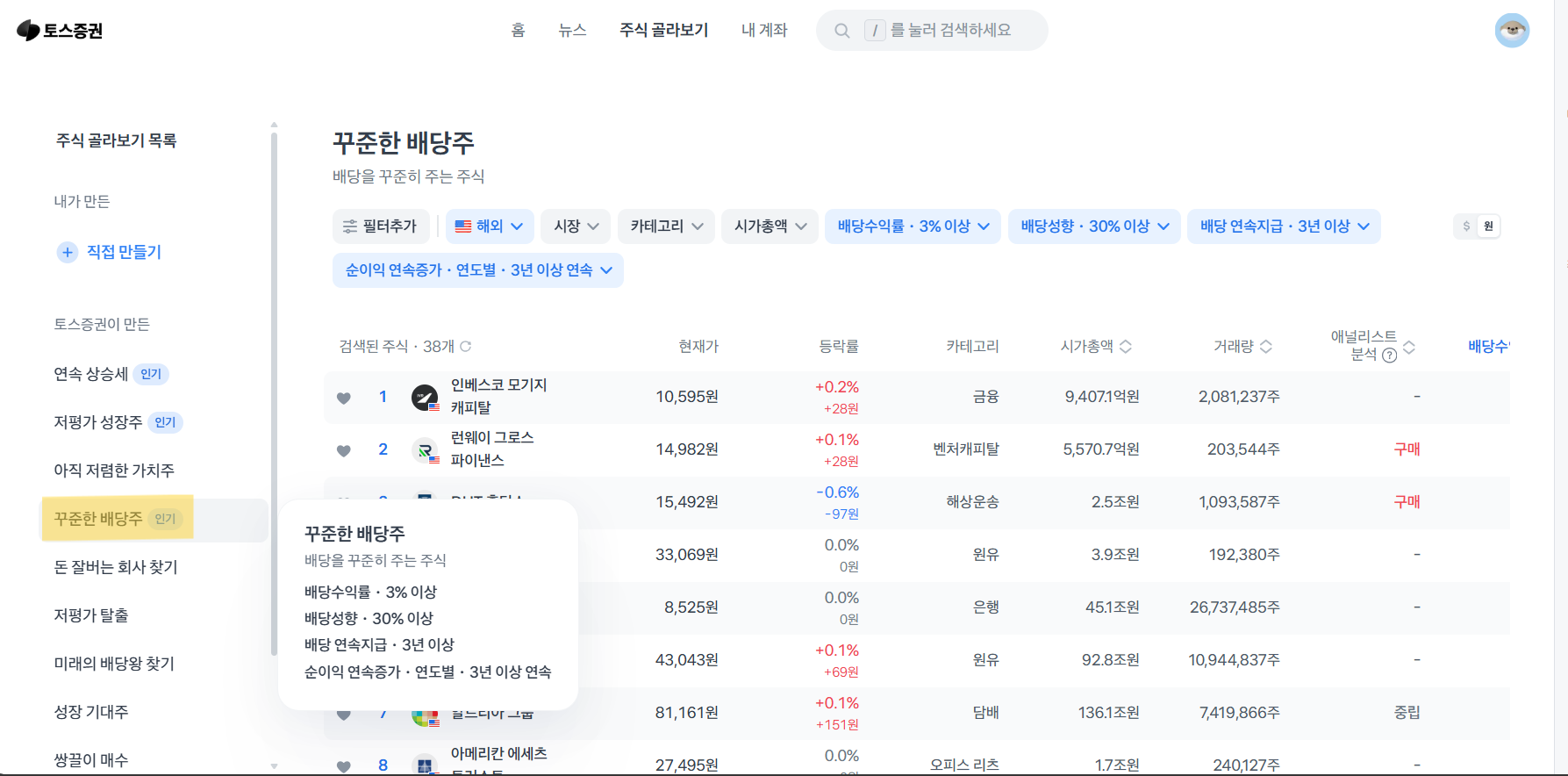
Task: Sort by 시가총액 column arrows
Action: (x=1126, y=347)
